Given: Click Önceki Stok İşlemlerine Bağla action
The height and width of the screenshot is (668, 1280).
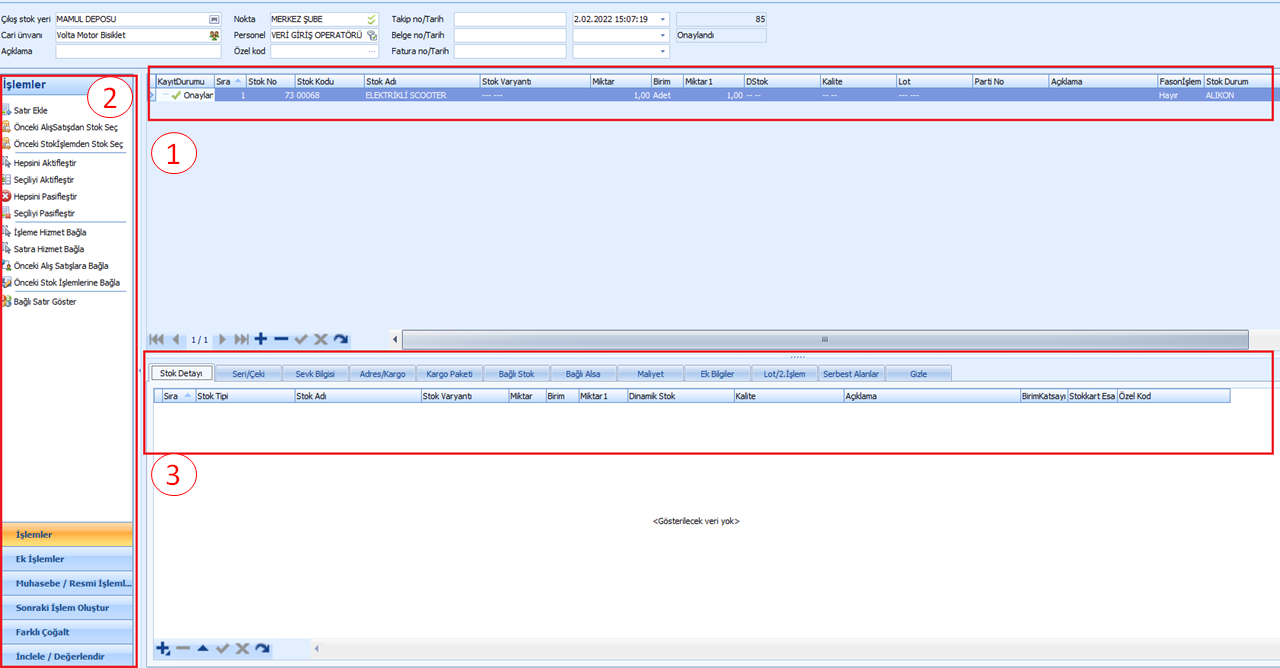Looking at the screenshot, I should (67, 283).
